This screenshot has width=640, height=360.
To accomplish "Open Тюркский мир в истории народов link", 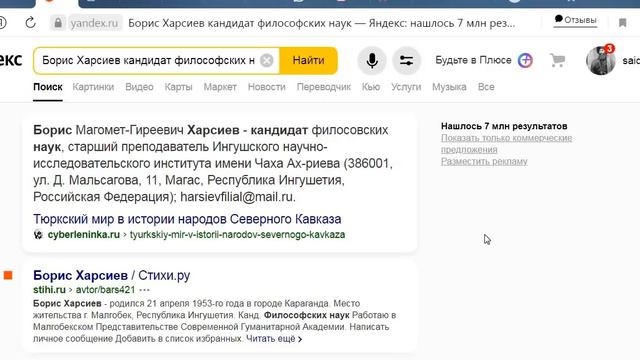I will [187, 219].
